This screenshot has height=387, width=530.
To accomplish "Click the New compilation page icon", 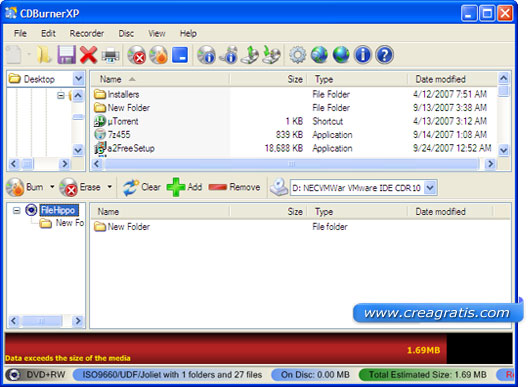I will coord(14,55).
